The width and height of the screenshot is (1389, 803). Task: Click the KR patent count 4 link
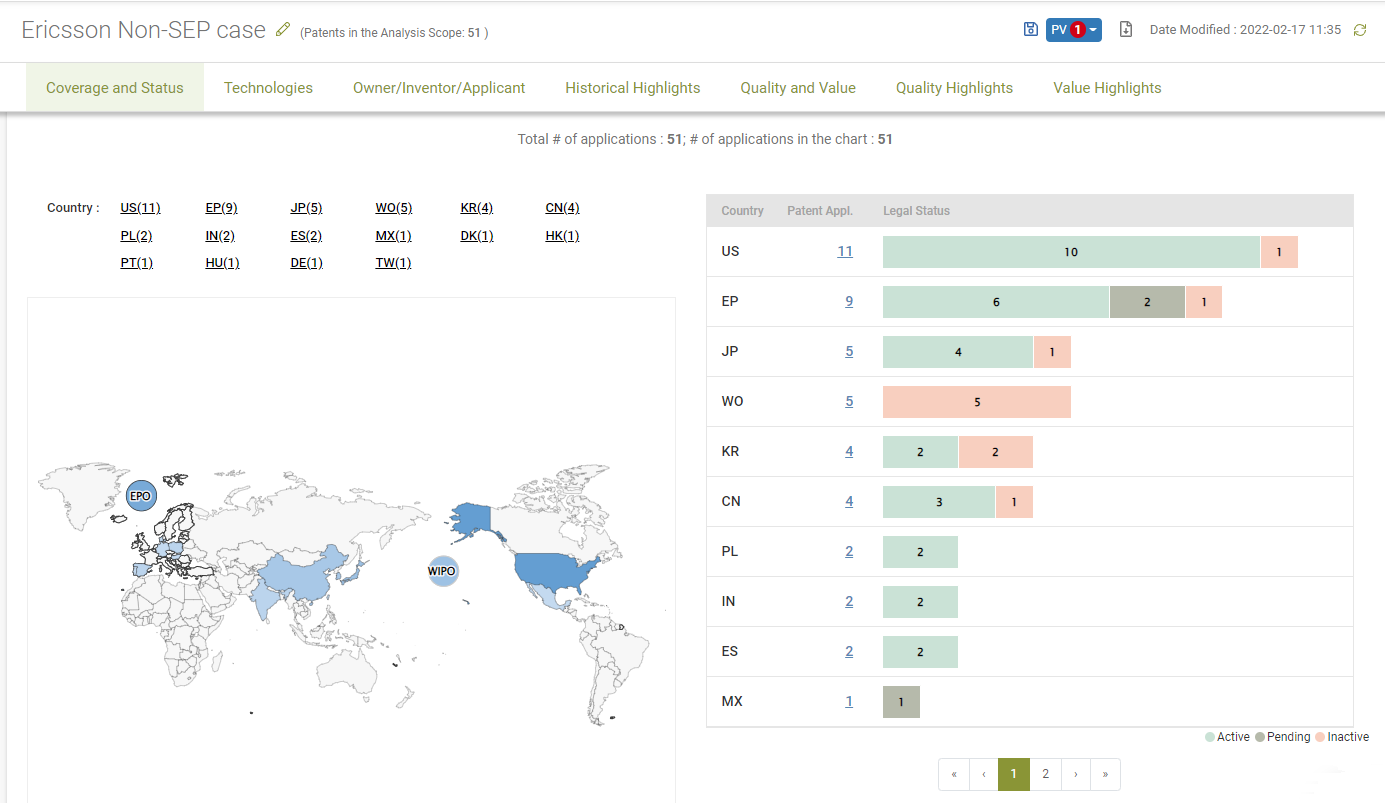849,451
